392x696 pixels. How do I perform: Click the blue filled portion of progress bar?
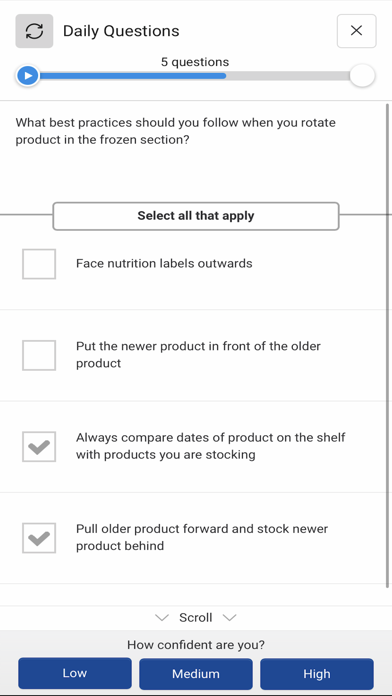click(132, 76)
